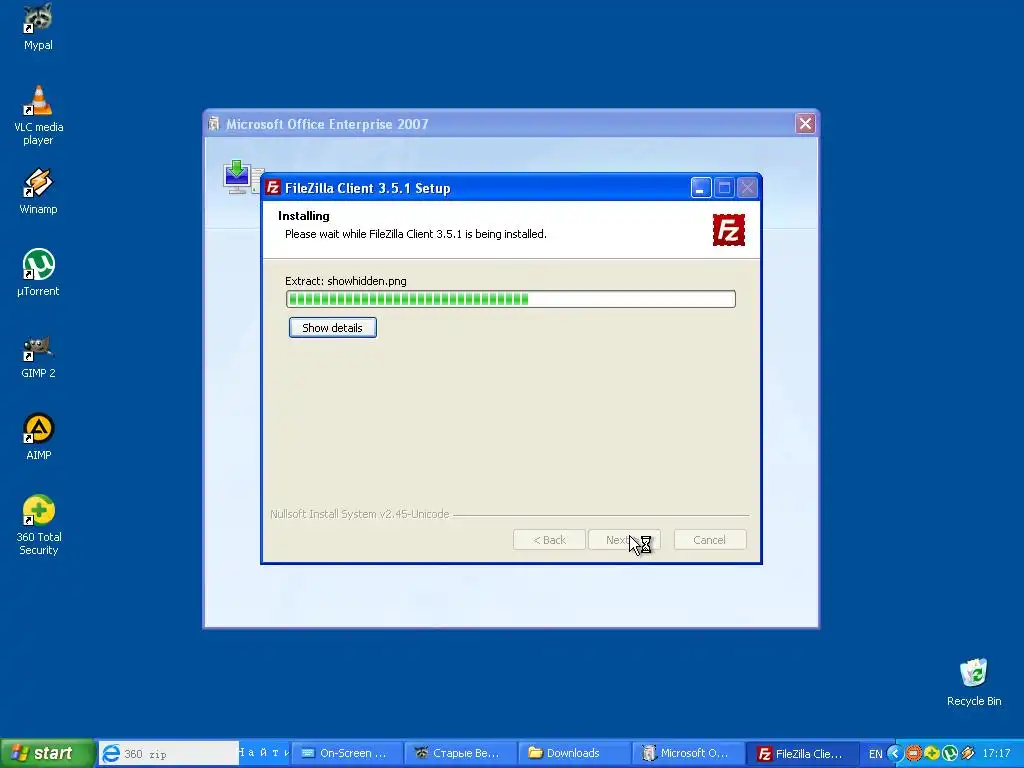This screenshot has height=768, width=1024.
Task: Switch to the Microsoft O... taskbar item
Action: [687, 754]
